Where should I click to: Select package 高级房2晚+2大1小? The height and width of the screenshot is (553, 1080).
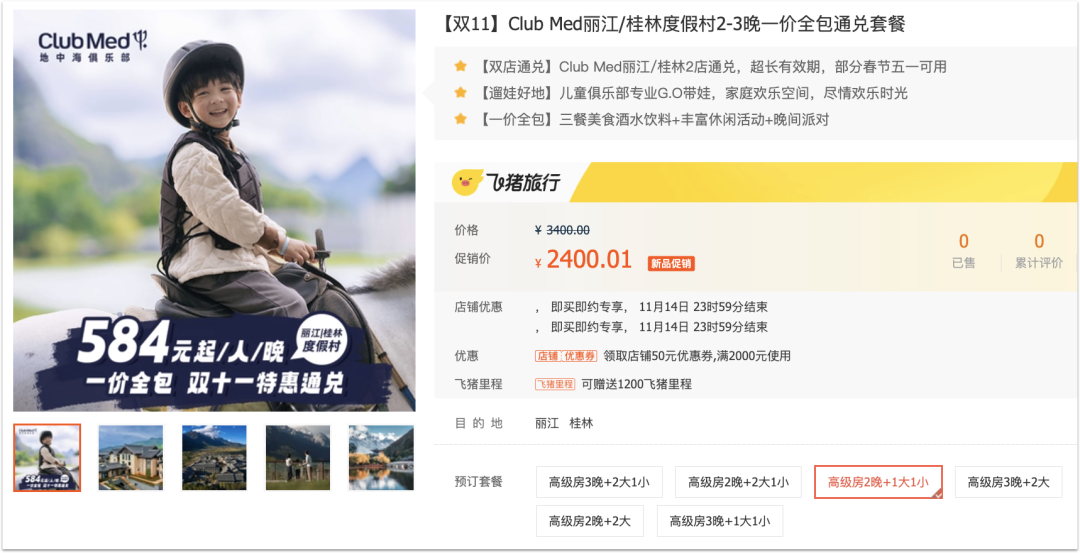click(x=738, y=482)
